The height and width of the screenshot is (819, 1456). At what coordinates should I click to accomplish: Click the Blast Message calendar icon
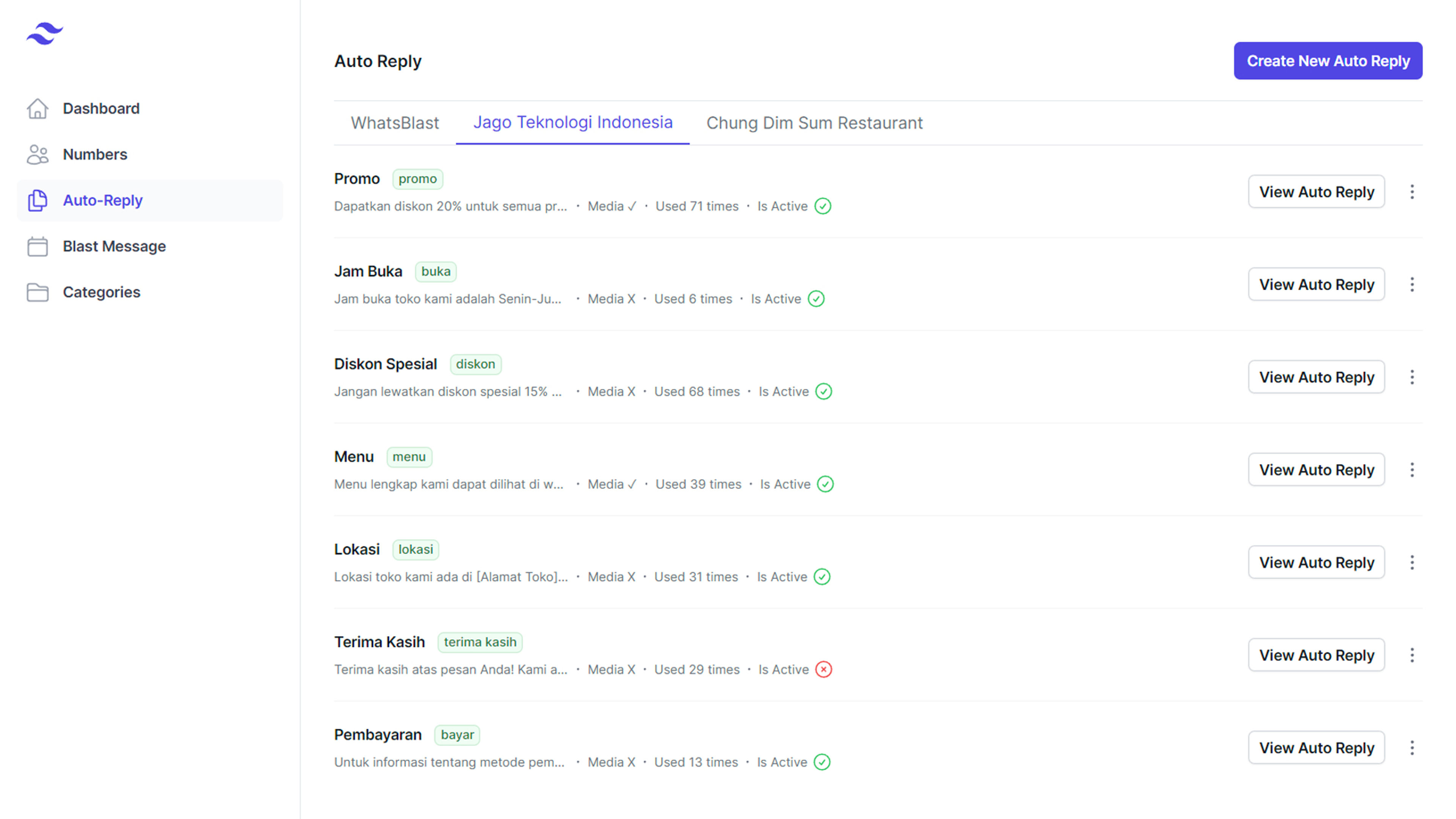[37, 246]
